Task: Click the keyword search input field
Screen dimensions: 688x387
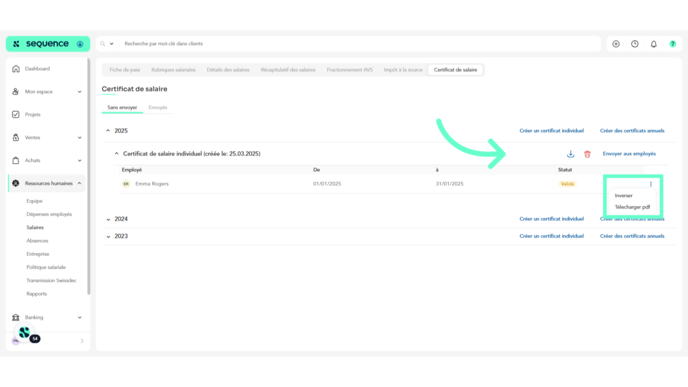Action: pyautogui.click(x=360, y=44)
